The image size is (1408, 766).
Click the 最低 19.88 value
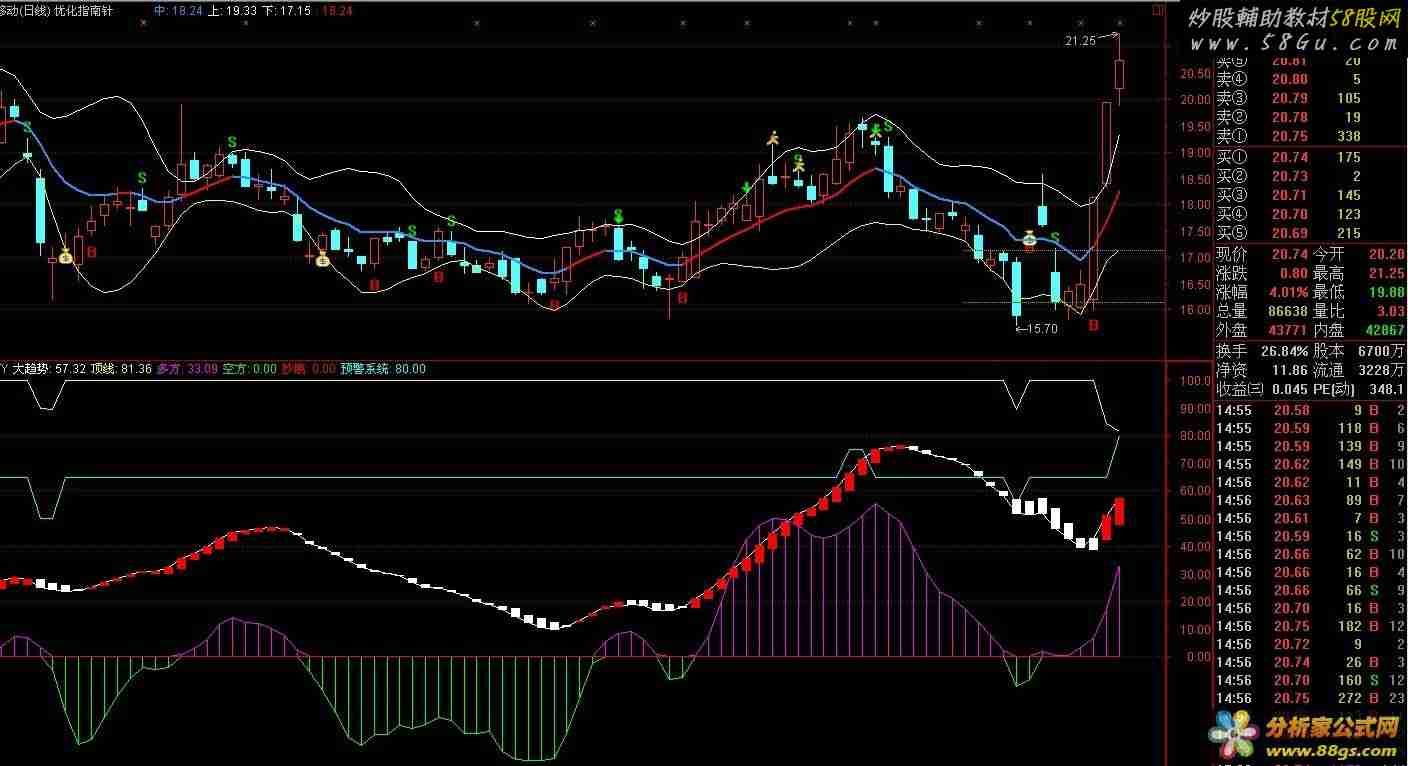point(1385,292)
